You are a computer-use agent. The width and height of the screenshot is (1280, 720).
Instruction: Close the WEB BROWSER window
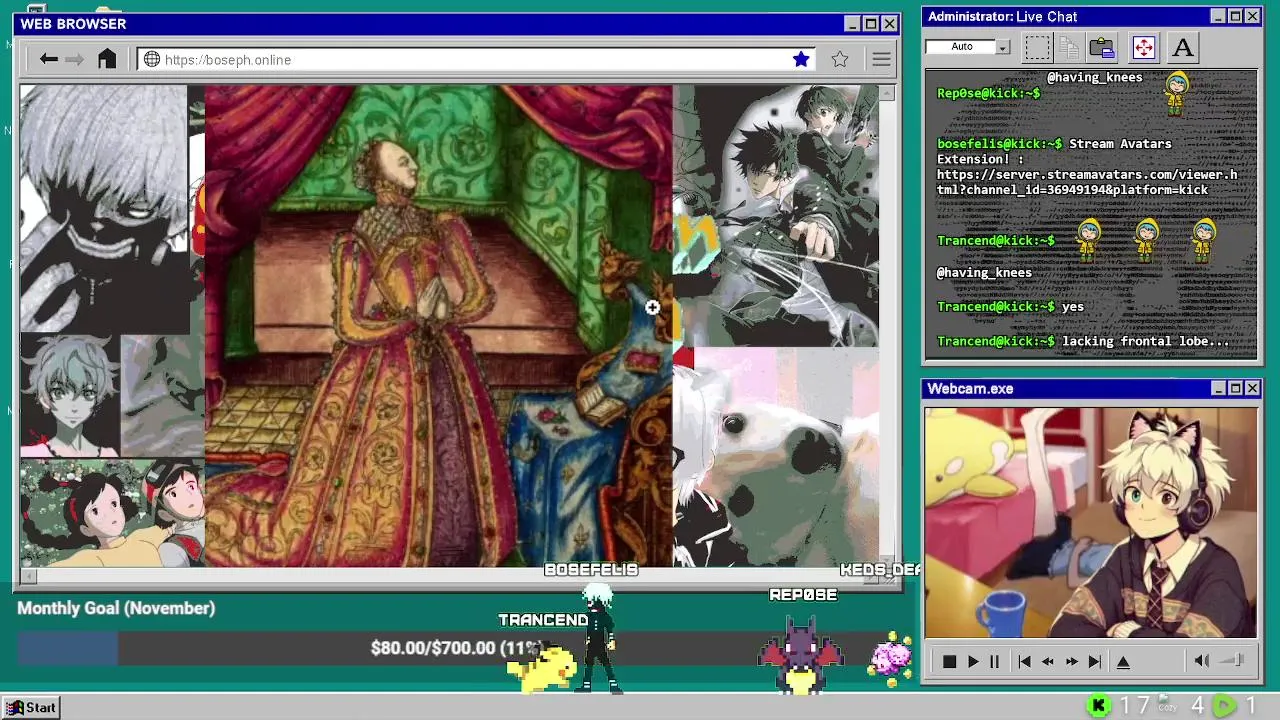(x=889, y=24)
